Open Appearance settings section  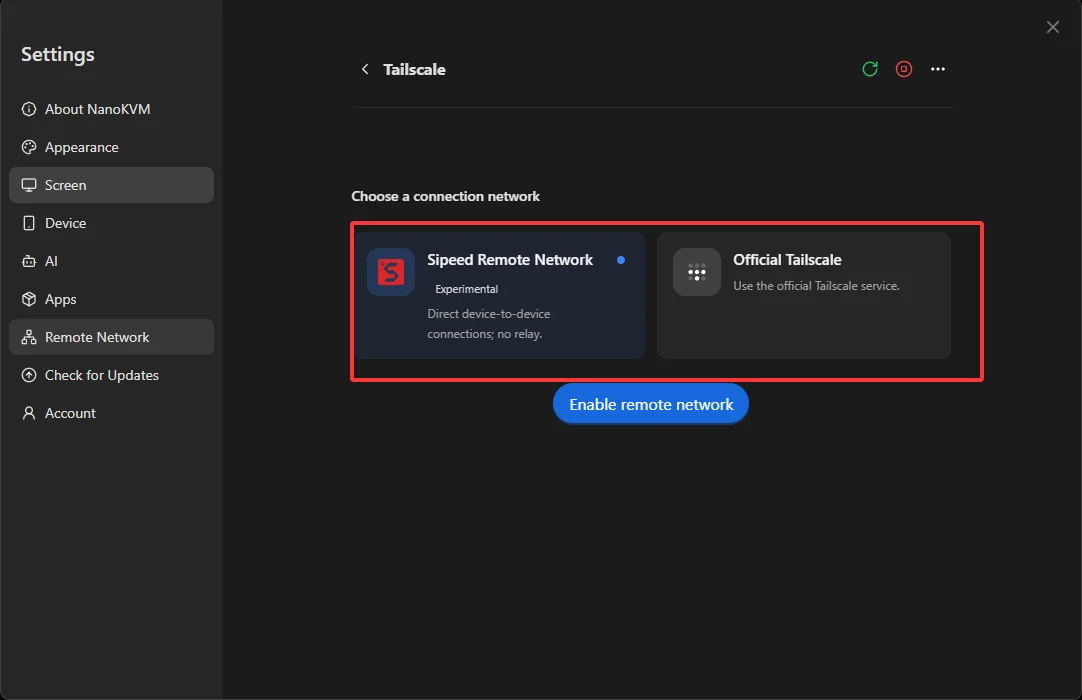click(x=111, y=147)
